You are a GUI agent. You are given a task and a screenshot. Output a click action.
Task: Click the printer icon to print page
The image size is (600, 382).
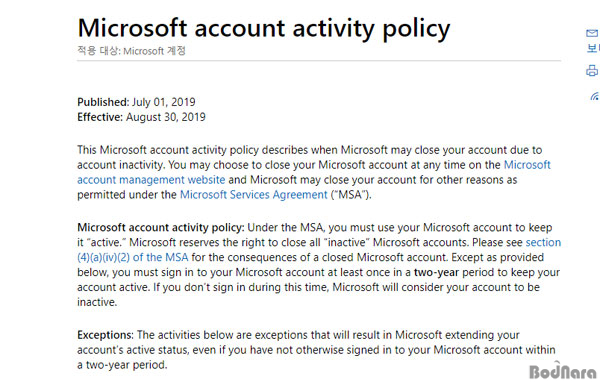point(592,70)
